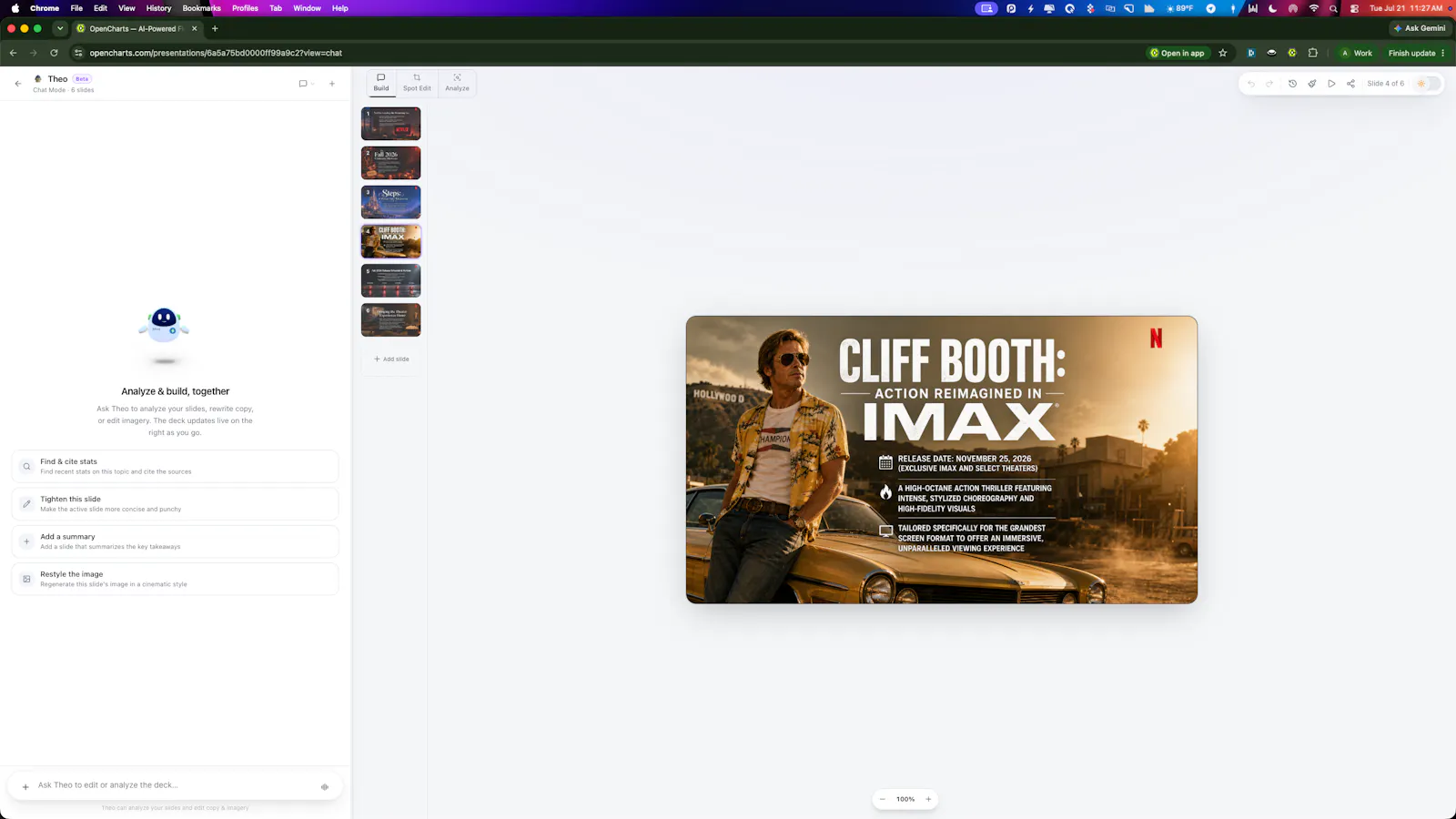The height and width of the screenshot is (819, 1456).
Task: Click the weather 89°F menu bar item
Action: [x=1180, y=8]
